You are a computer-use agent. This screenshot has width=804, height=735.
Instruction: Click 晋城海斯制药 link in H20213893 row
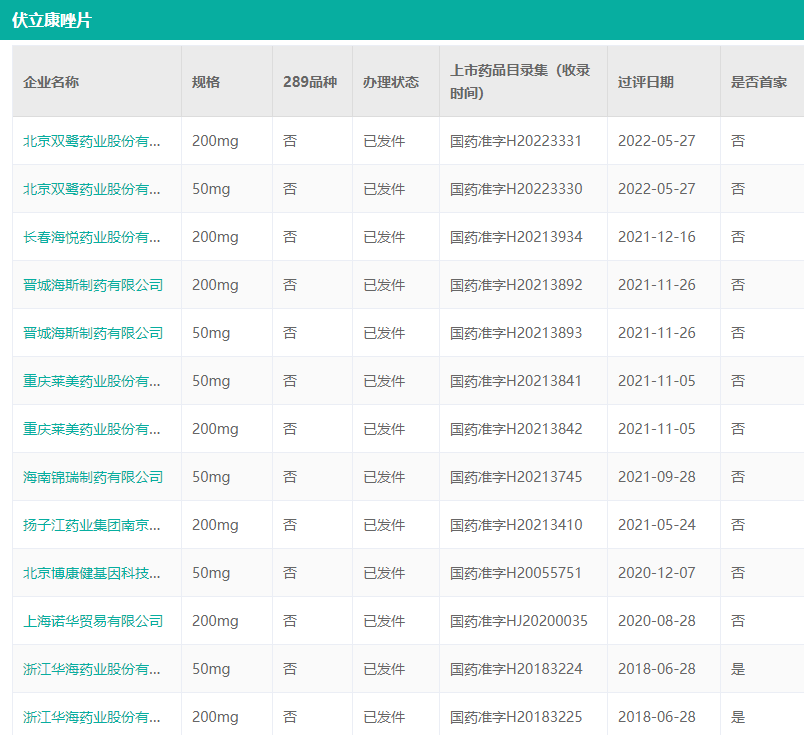coord(93,333)
